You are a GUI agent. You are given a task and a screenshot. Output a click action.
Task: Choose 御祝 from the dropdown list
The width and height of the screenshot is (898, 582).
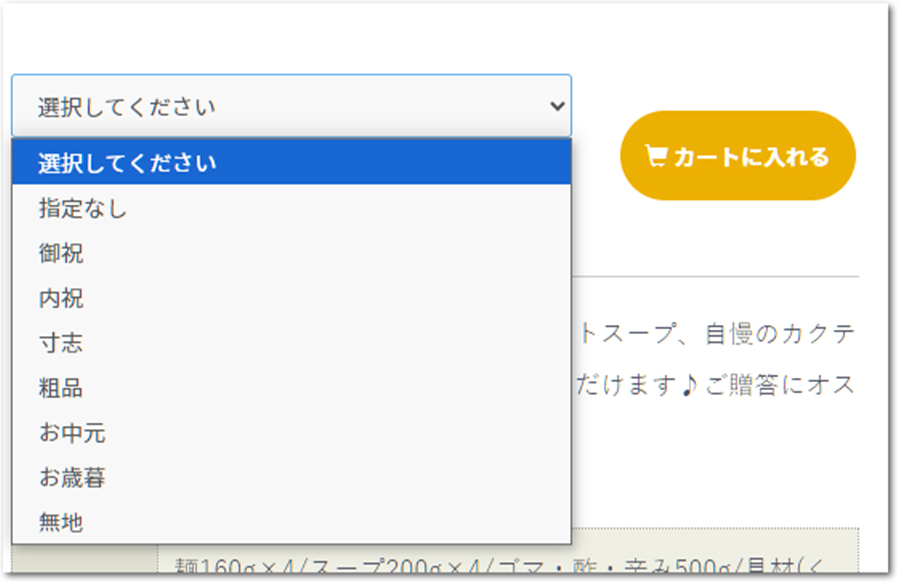click(x=290, y=254)
